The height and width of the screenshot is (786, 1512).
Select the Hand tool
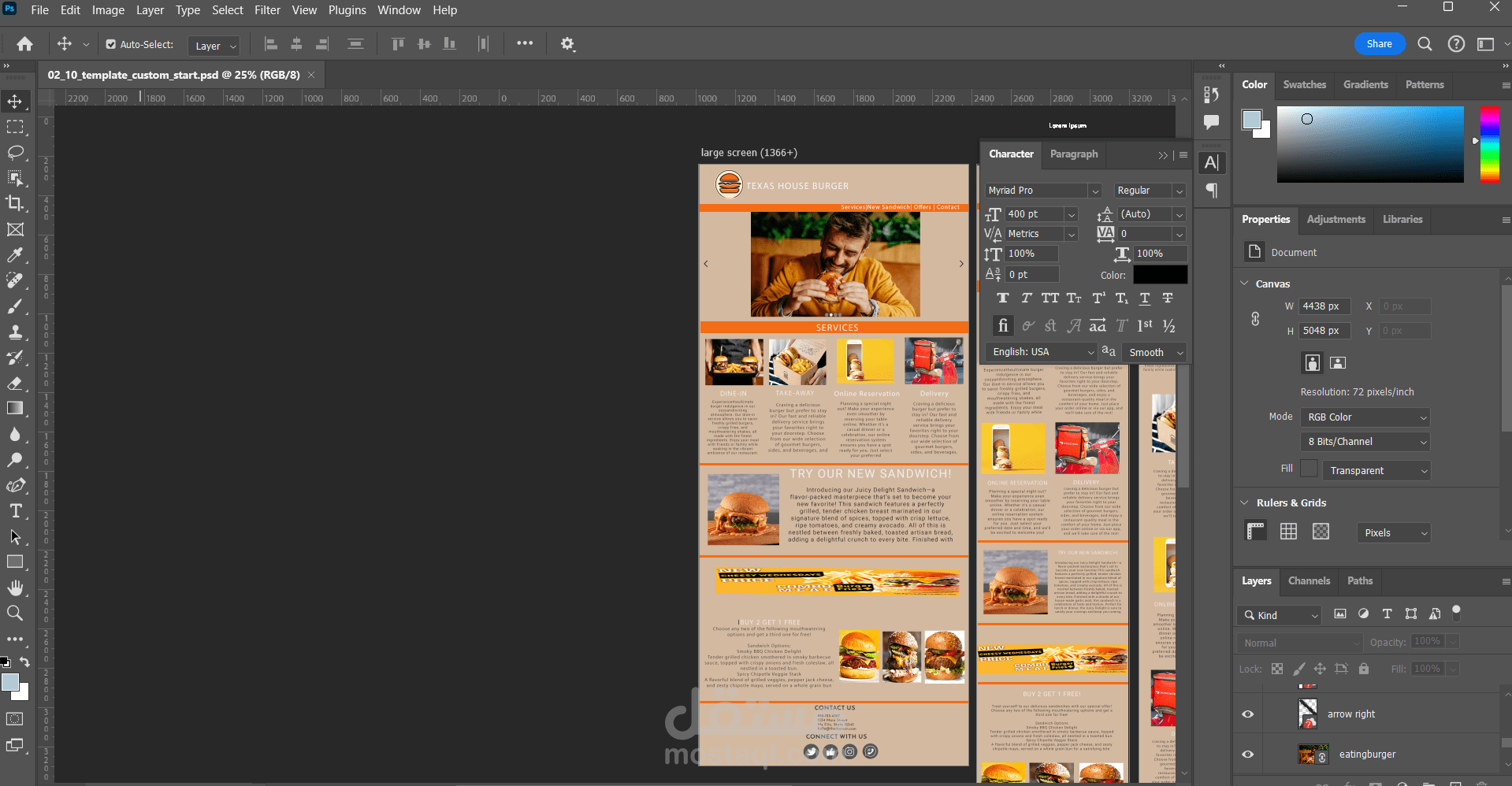pyautogui.click(x=15, y=588)
